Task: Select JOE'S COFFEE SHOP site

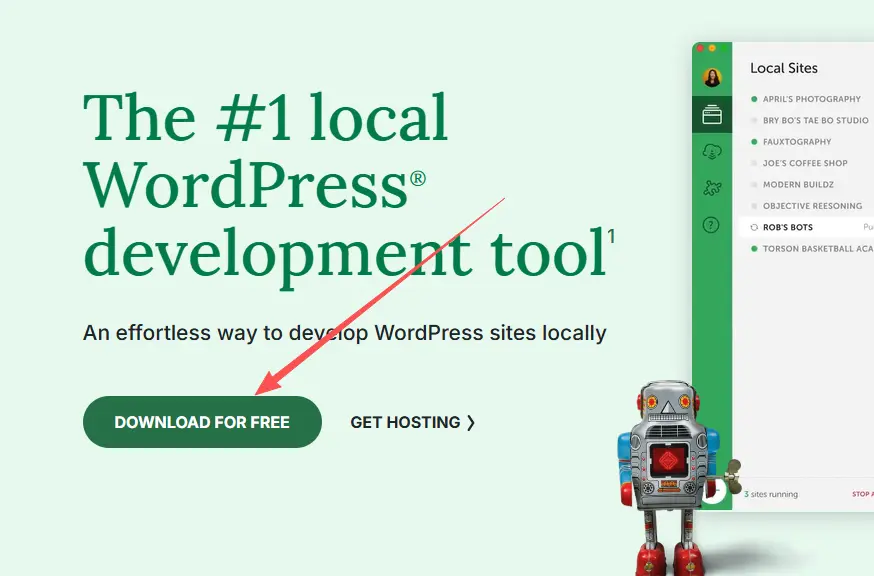Action: point(799,163)
